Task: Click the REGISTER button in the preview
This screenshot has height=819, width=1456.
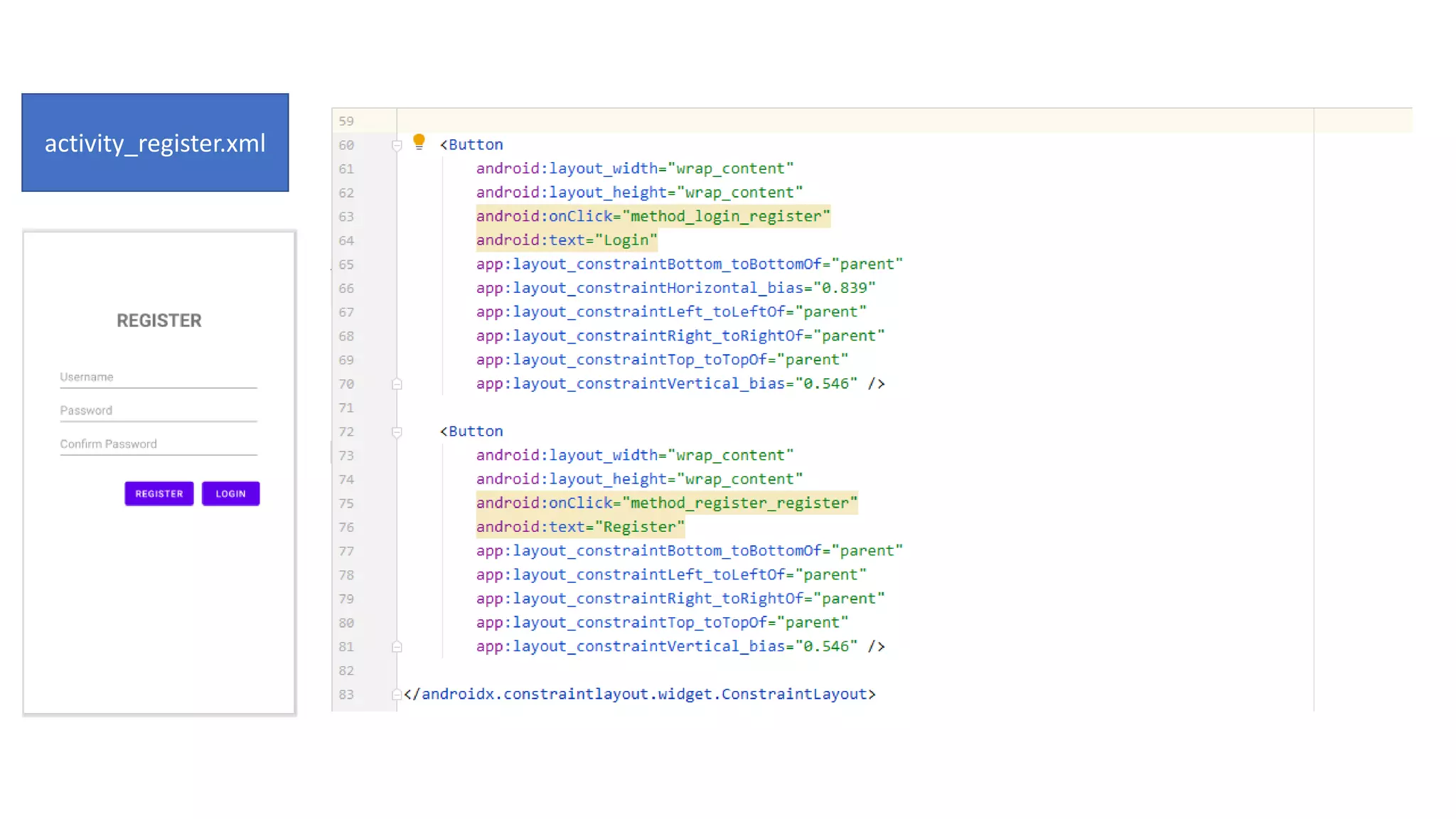Action: coord(159,493)
